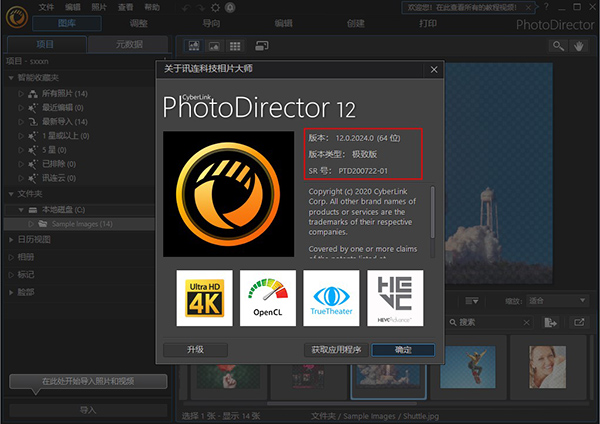This screenshot has width=600, height=424.
Task: Select the Metadata (元数据) tab
Action: pyautogui.click(x=129, y=44)
